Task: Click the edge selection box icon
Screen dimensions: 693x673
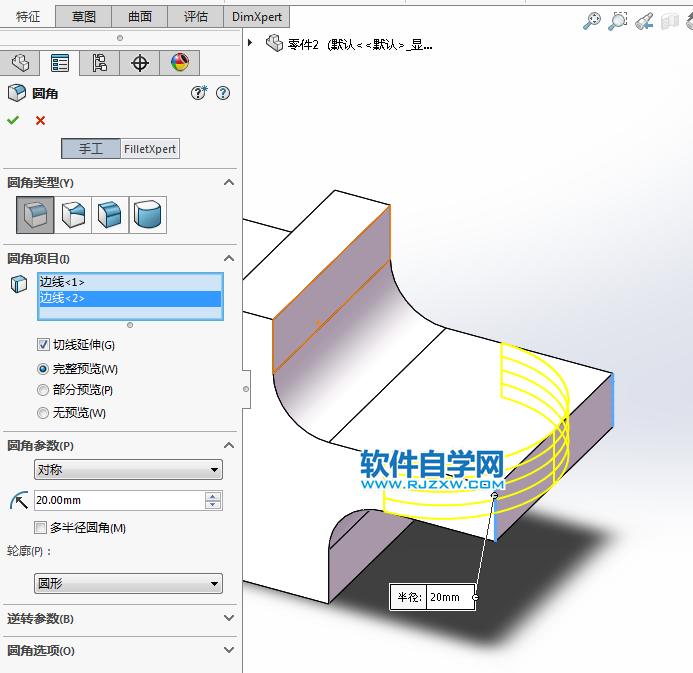Action: 19,284
